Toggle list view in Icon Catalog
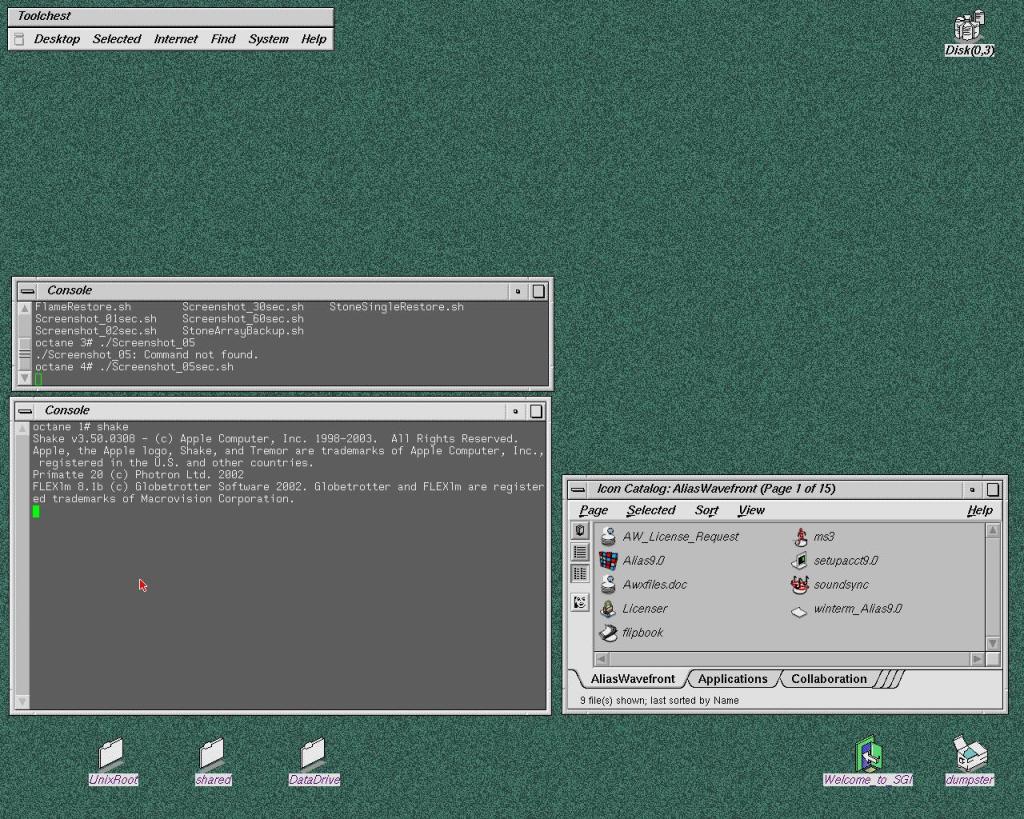The image size is (1024, 819). (580, 552)
